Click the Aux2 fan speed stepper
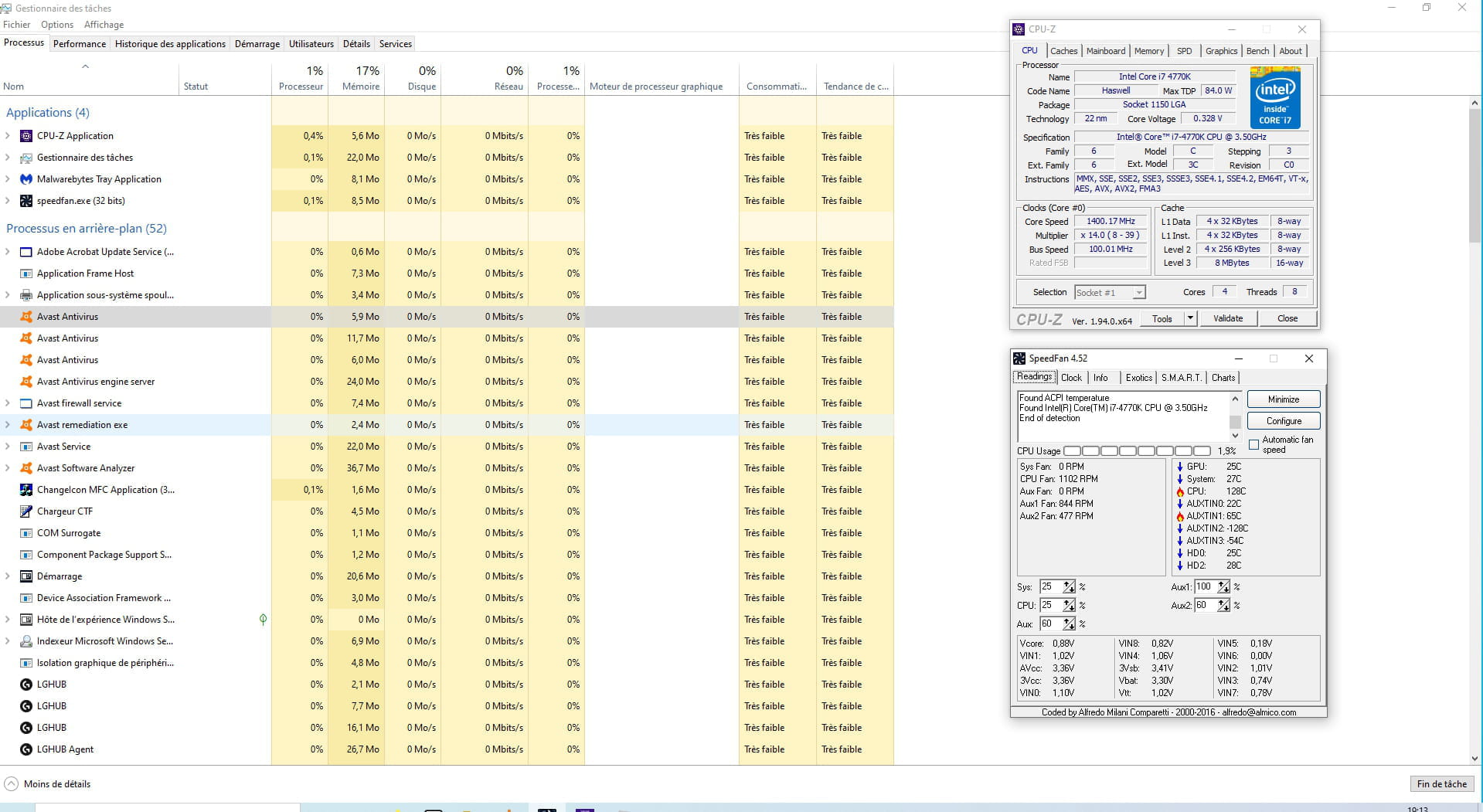Image resolution: width=1483 pixels, height=812 pixels. pyautogui.click(x=1223, y=606)
